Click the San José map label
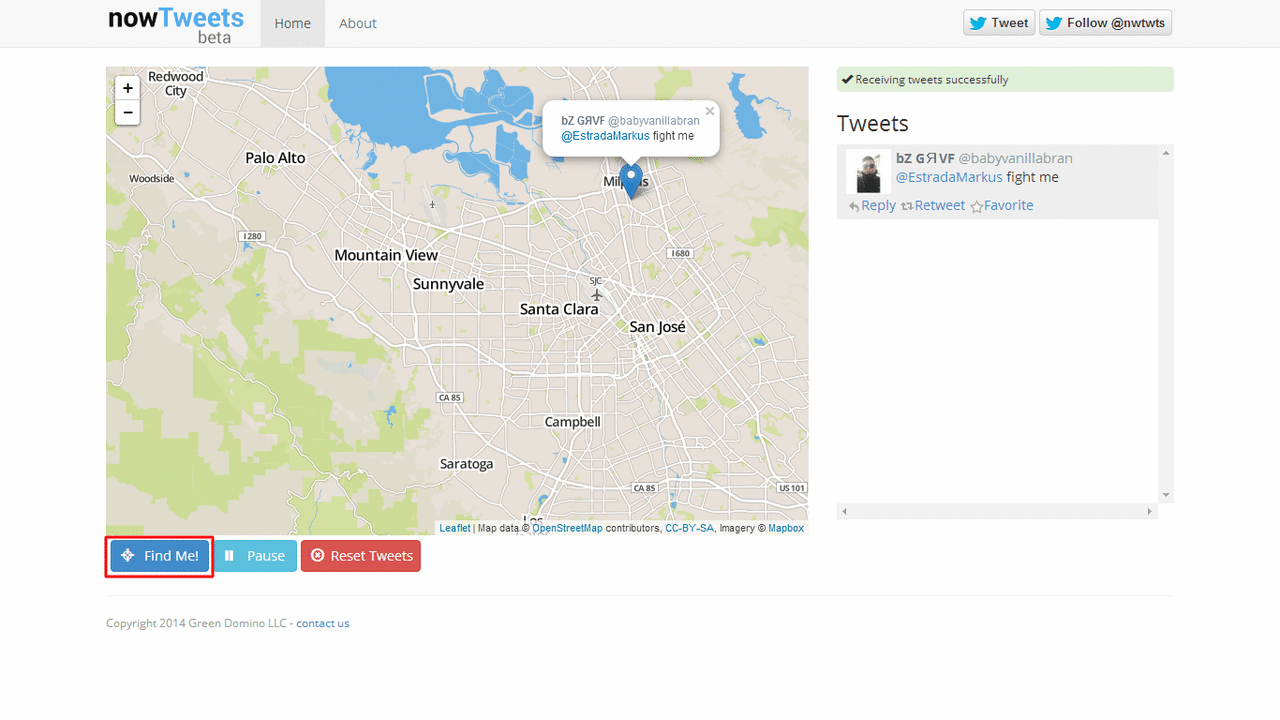This screenshot has height=720, width=1280. (x=657, y=327)
